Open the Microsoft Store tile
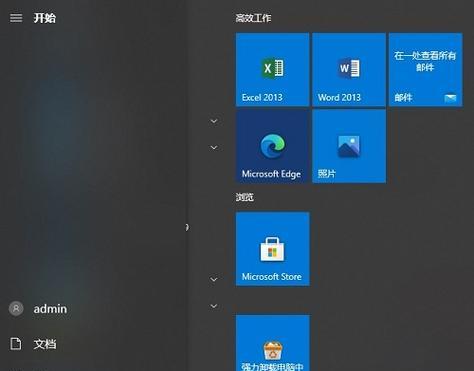Image resolution: width=474 pixels, height=371 pixels. (x=272, y=249)
